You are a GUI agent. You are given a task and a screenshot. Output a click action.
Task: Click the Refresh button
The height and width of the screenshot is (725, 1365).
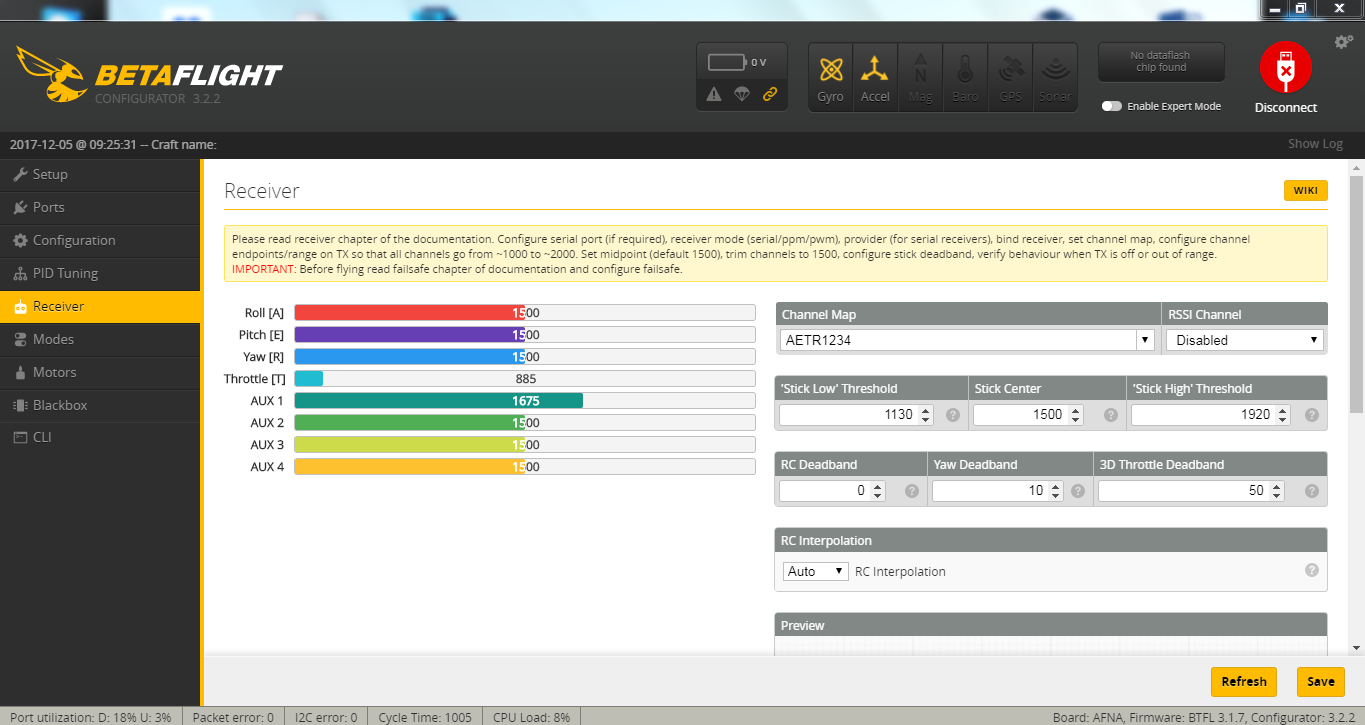coord(1244,681)
